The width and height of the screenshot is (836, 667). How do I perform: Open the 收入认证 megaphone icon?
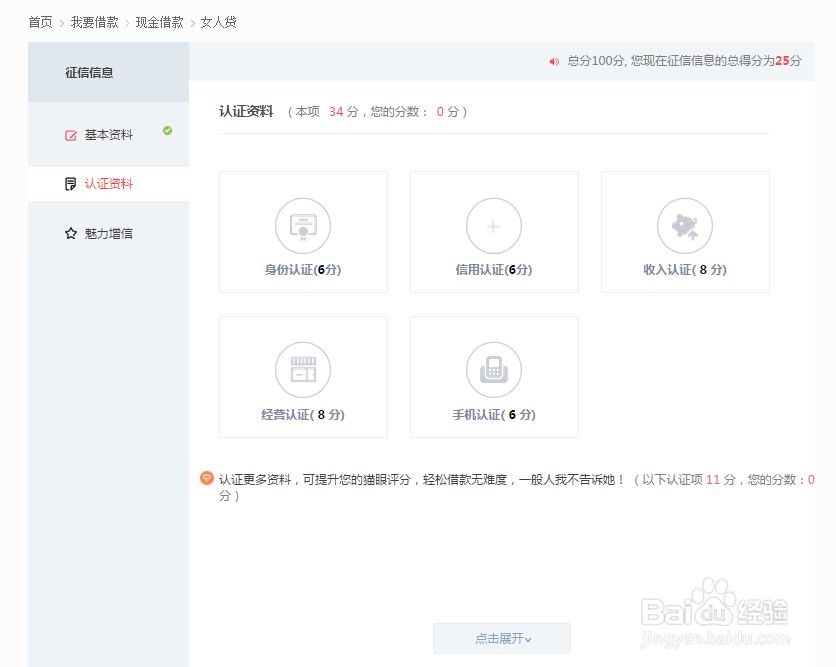coord(684,225)
